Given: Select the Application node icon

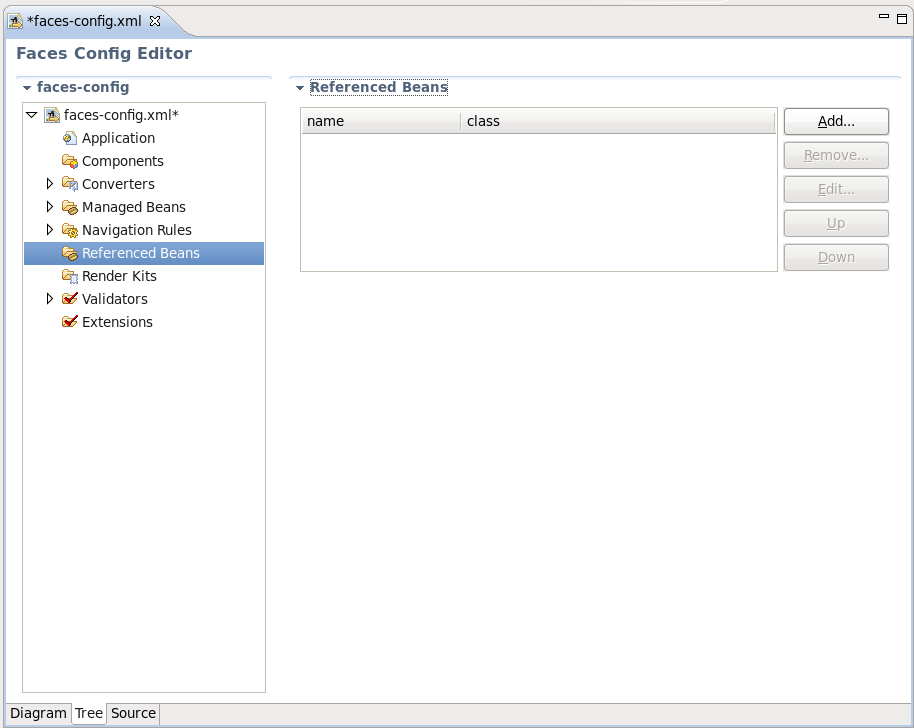Looking at the screenshot, I should tap(69, 138).
